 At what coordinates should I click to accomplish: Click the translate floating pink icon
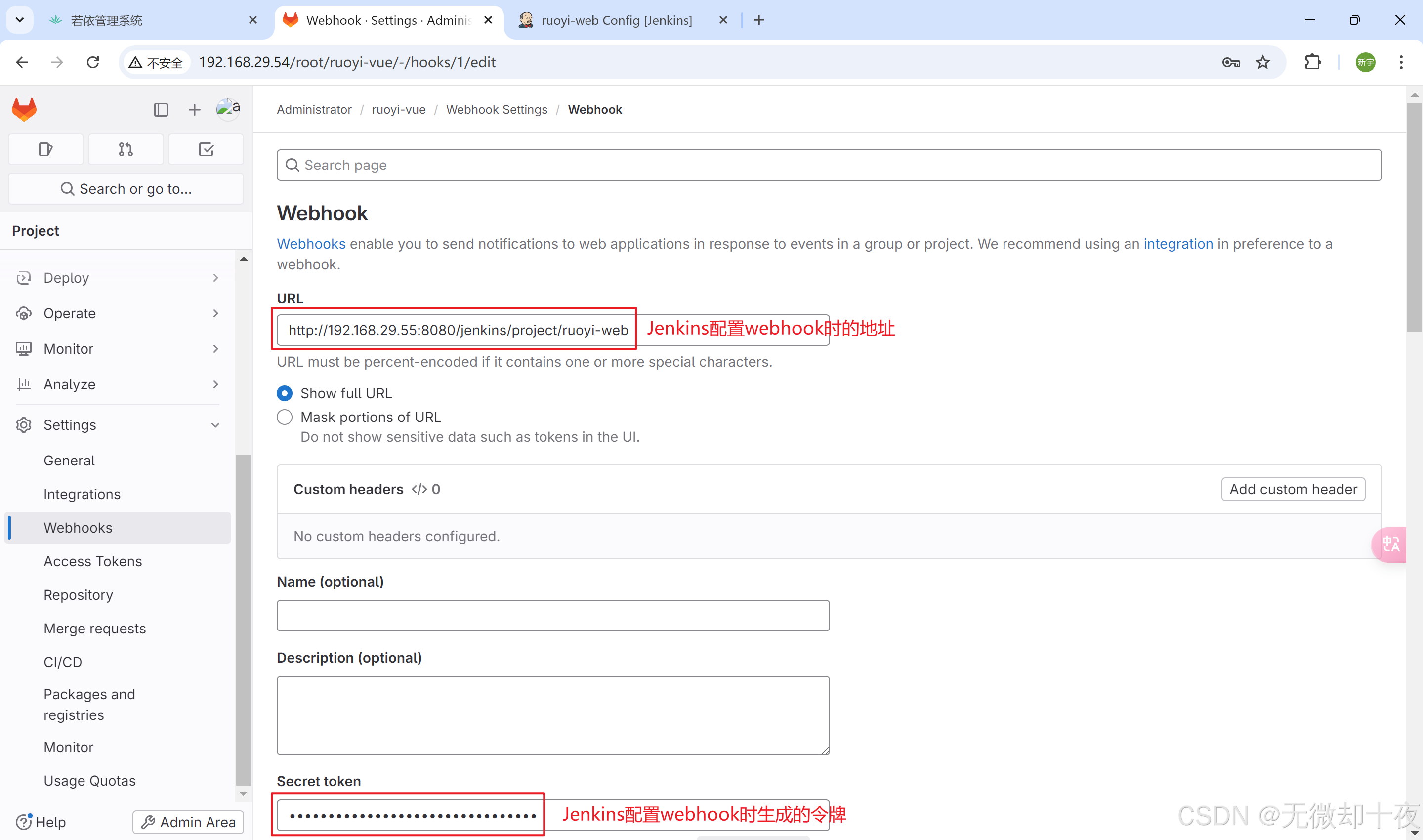click(1391, 545)
